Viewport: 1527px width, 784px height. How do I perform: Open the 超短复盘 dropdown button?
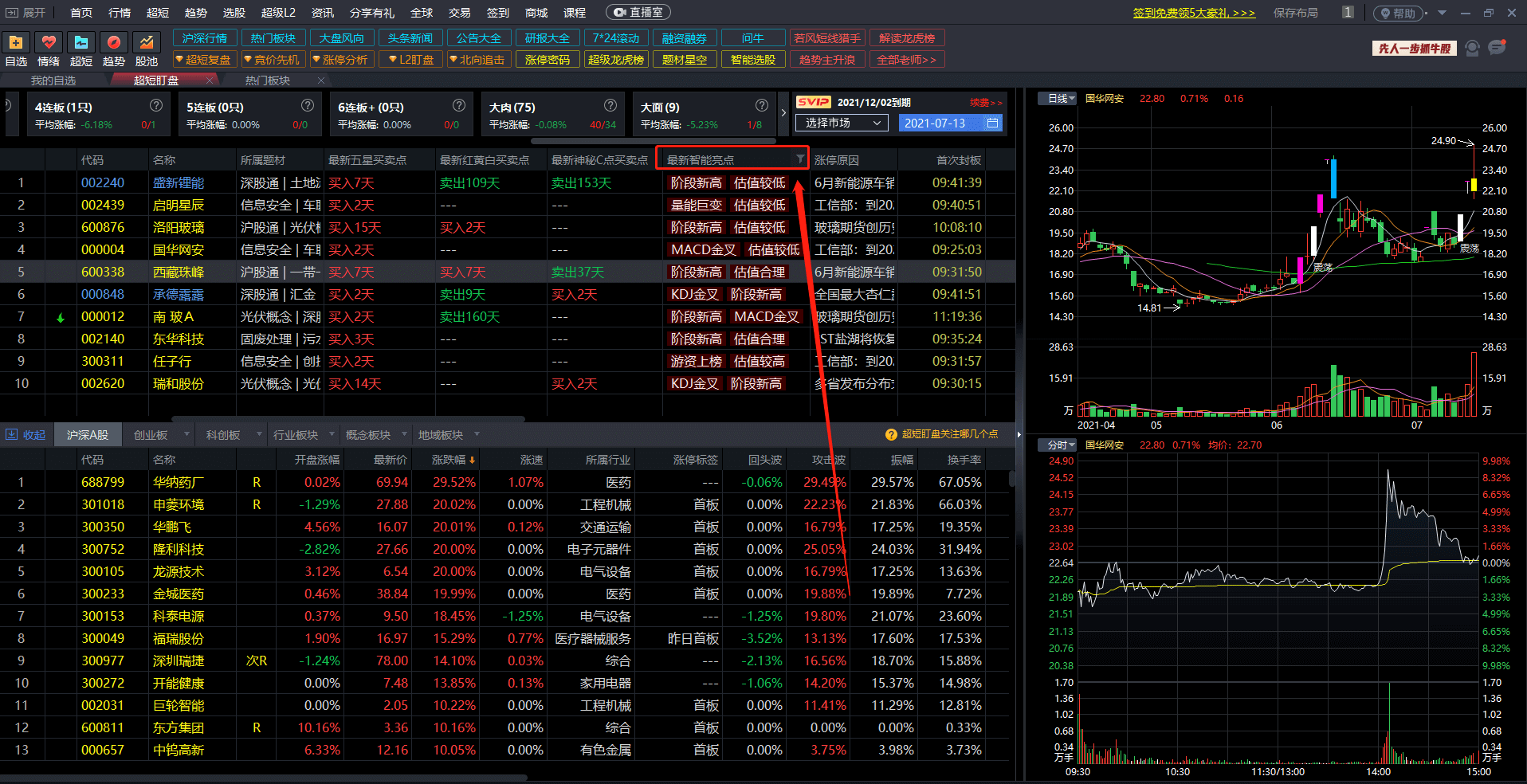[206, 60]
